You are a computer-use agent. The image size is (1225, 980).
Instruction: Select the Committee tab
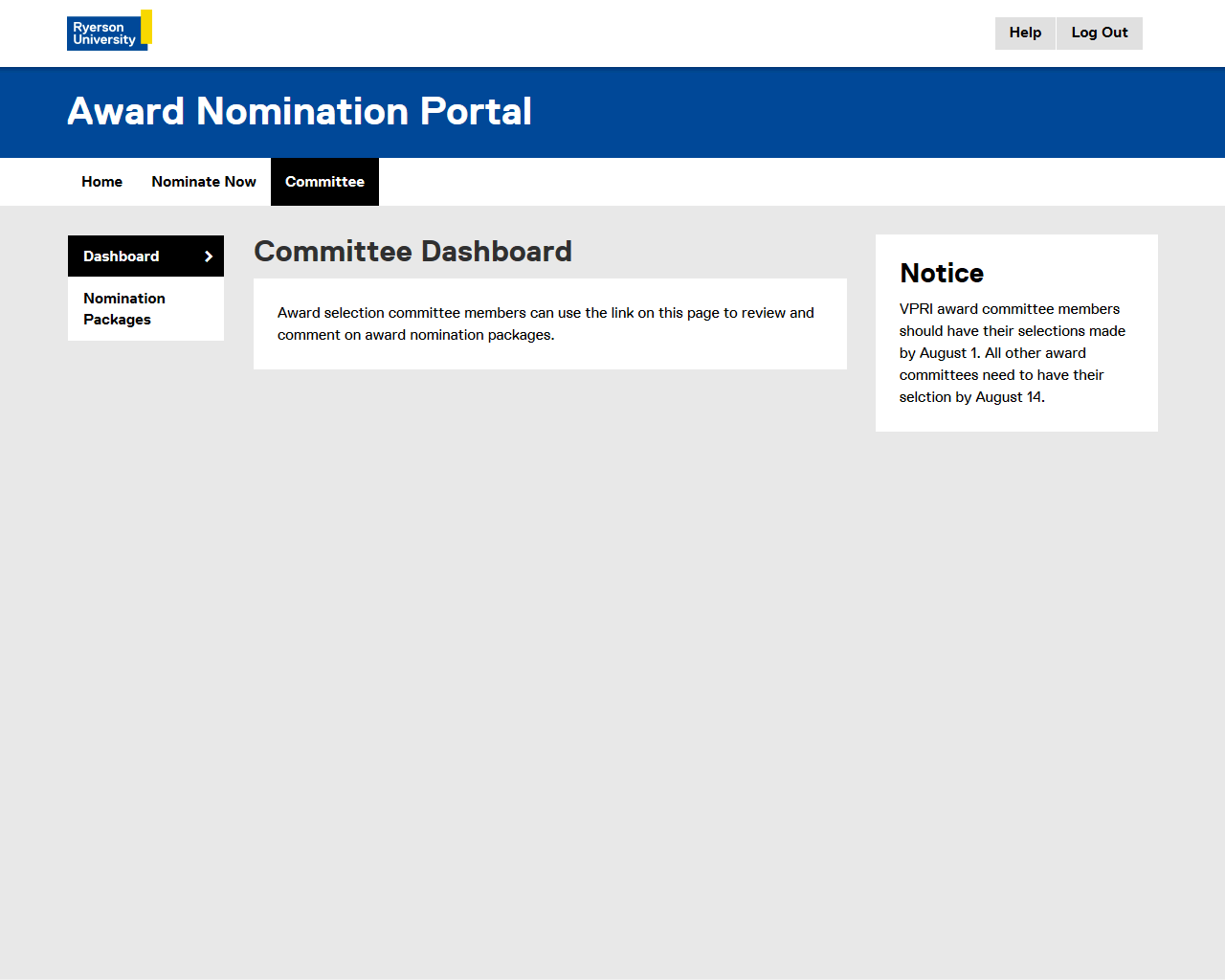[324, 182]
